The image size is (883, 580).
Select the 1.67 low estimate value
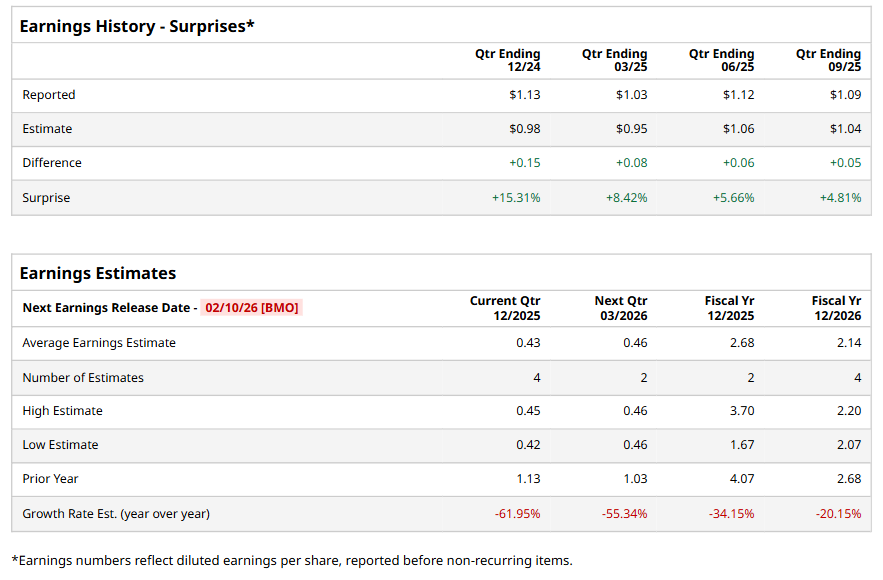click(742, 445)
